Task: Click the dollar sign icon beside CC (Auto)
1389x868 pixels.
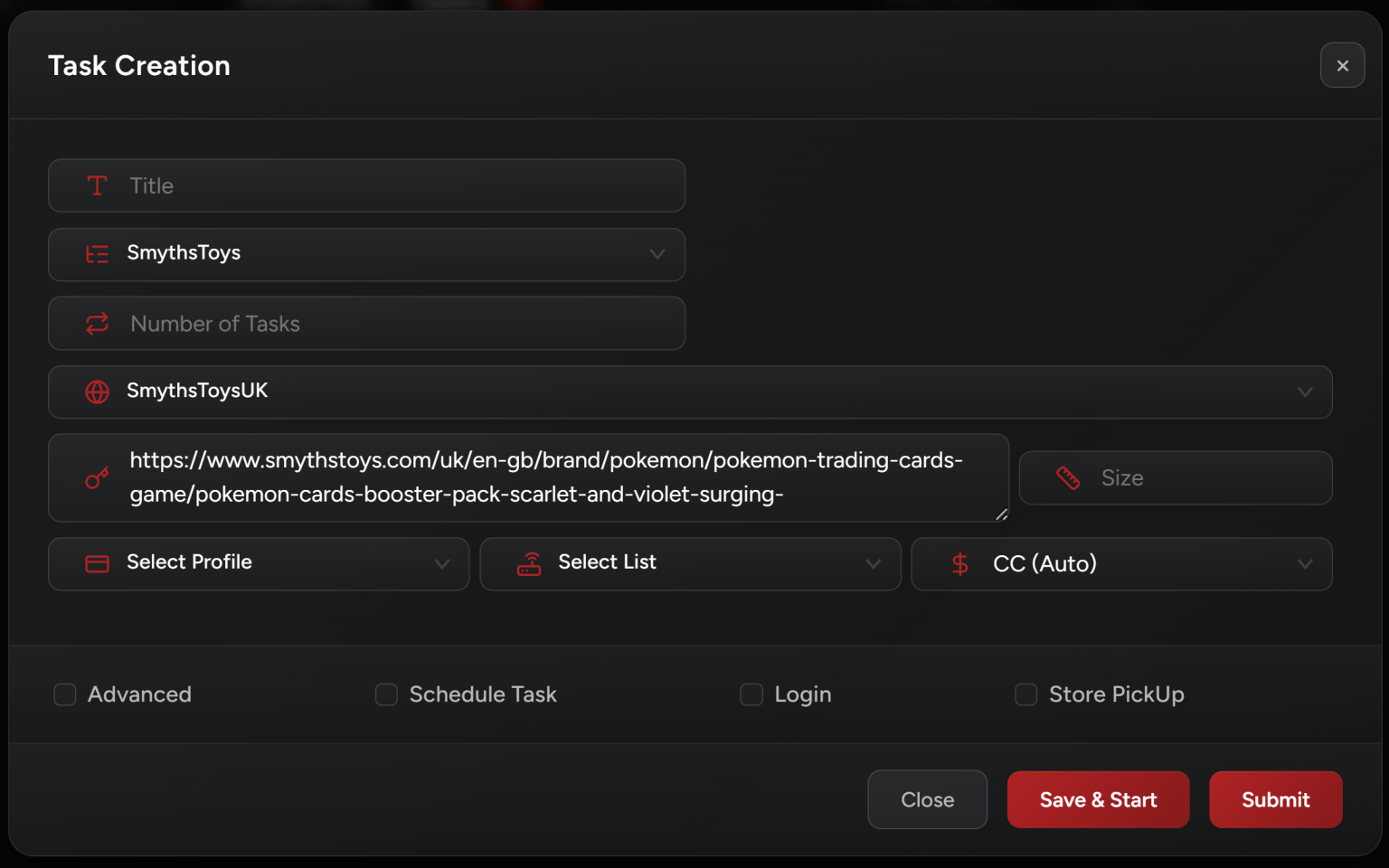Action: [x=960, y=563]
